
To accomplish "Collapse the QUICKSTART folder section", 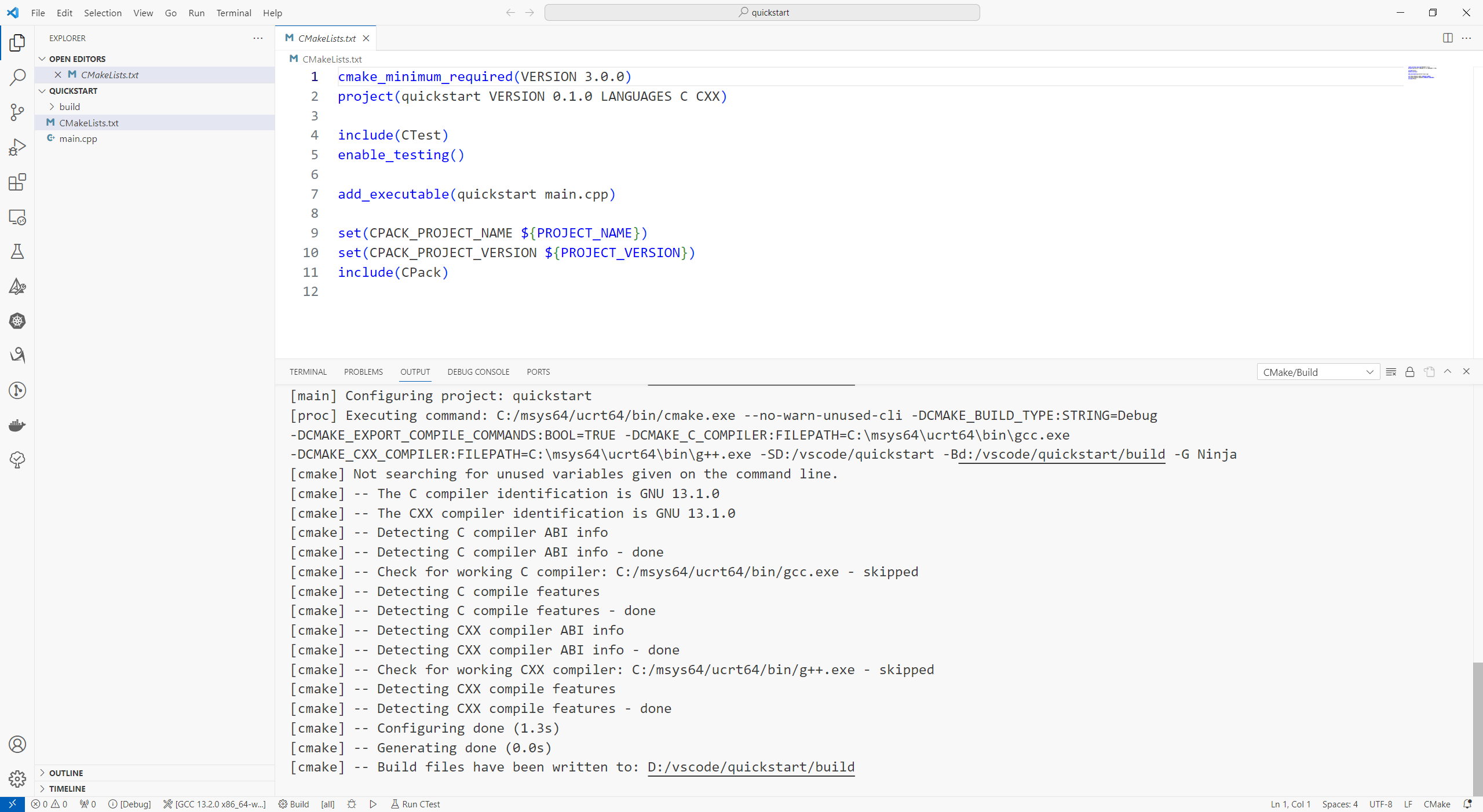I will pyautogui.click(x=155, y=91).
